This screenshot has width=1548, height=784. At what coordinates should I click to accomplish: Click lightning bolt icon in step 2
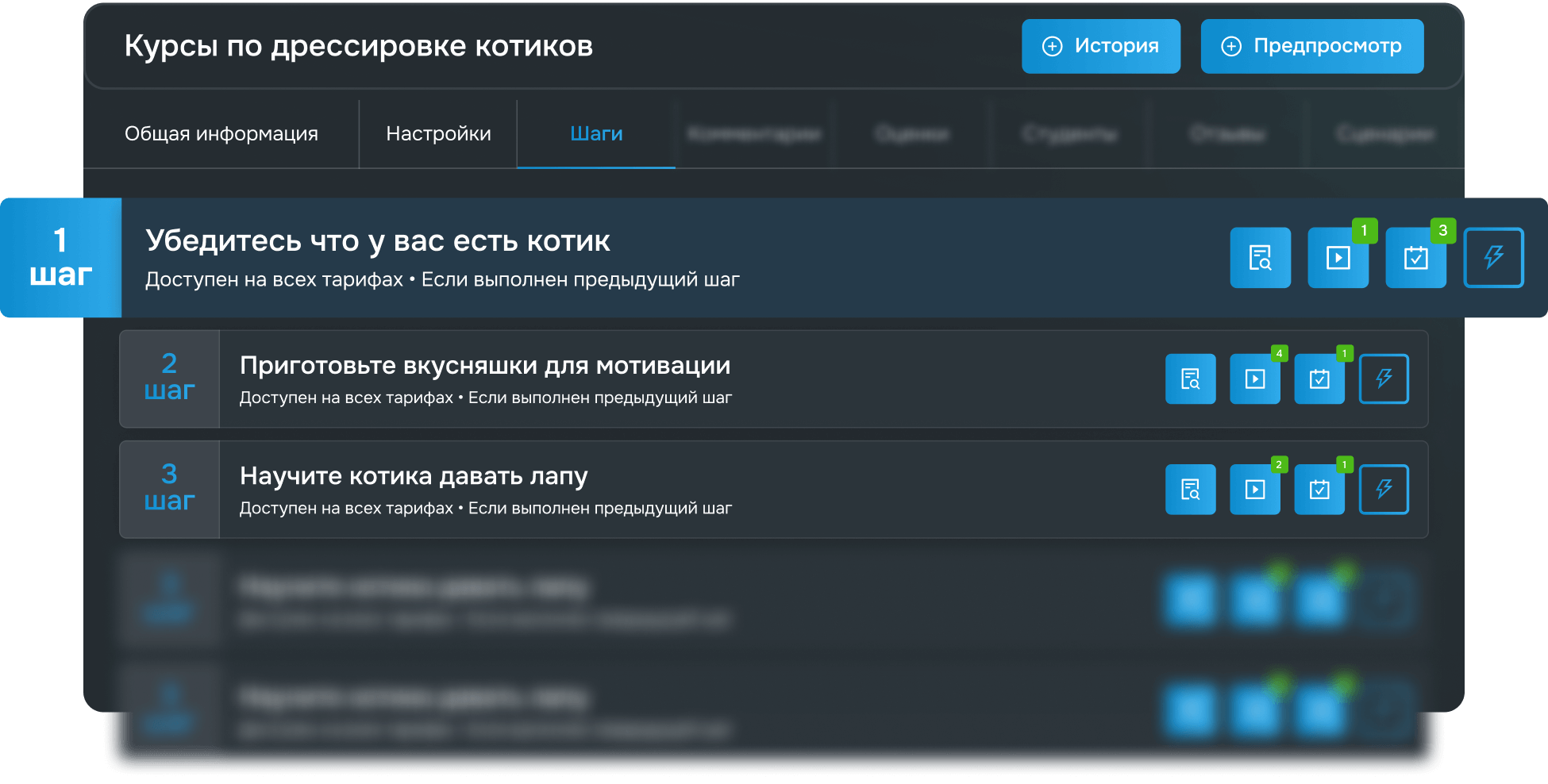point(1384,379)
